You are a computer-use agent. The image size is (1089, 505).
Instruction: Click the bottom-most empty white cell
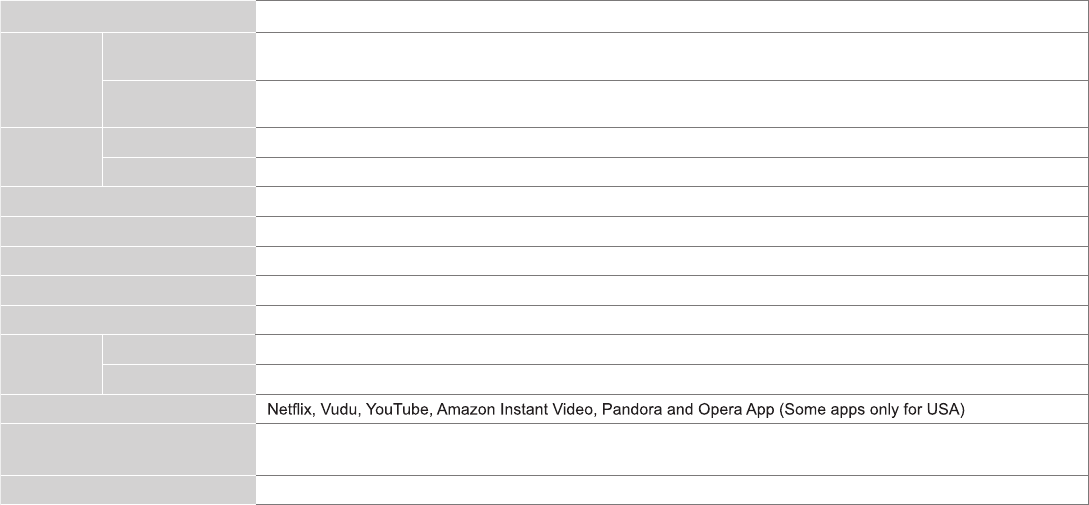click(671, 490)
